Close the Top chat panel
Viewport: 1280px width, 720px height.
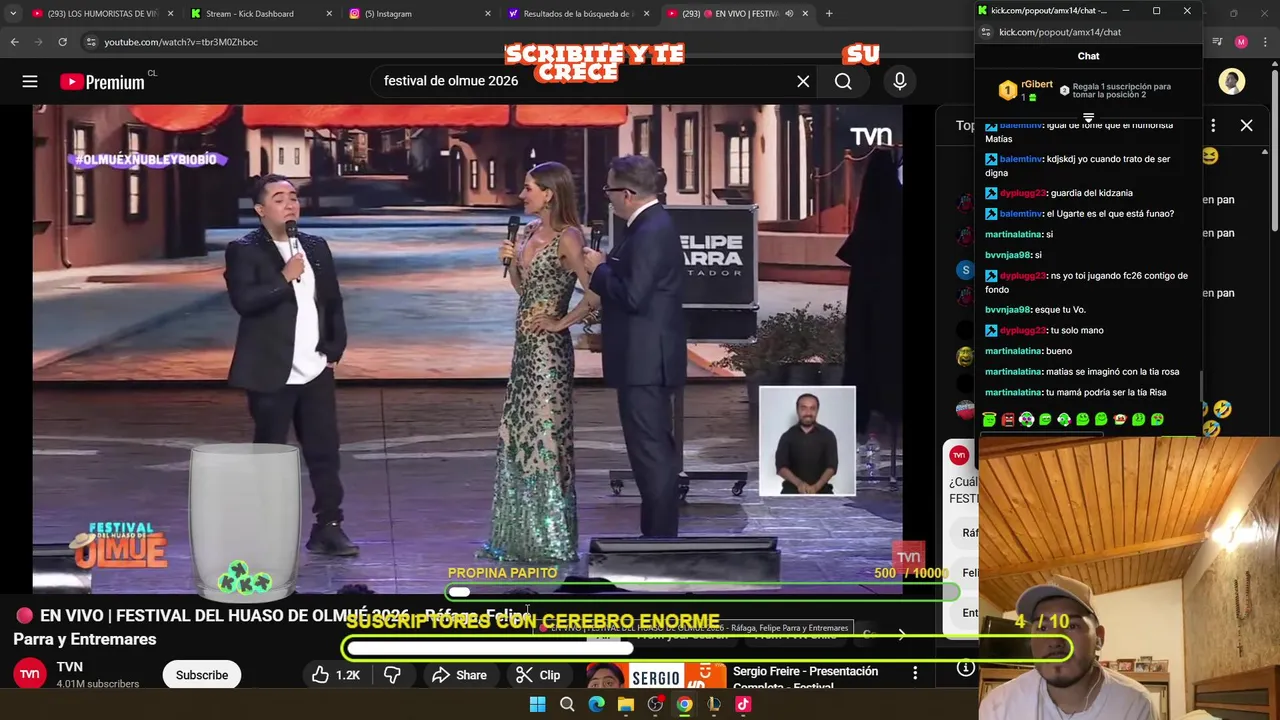point(1246,125)
